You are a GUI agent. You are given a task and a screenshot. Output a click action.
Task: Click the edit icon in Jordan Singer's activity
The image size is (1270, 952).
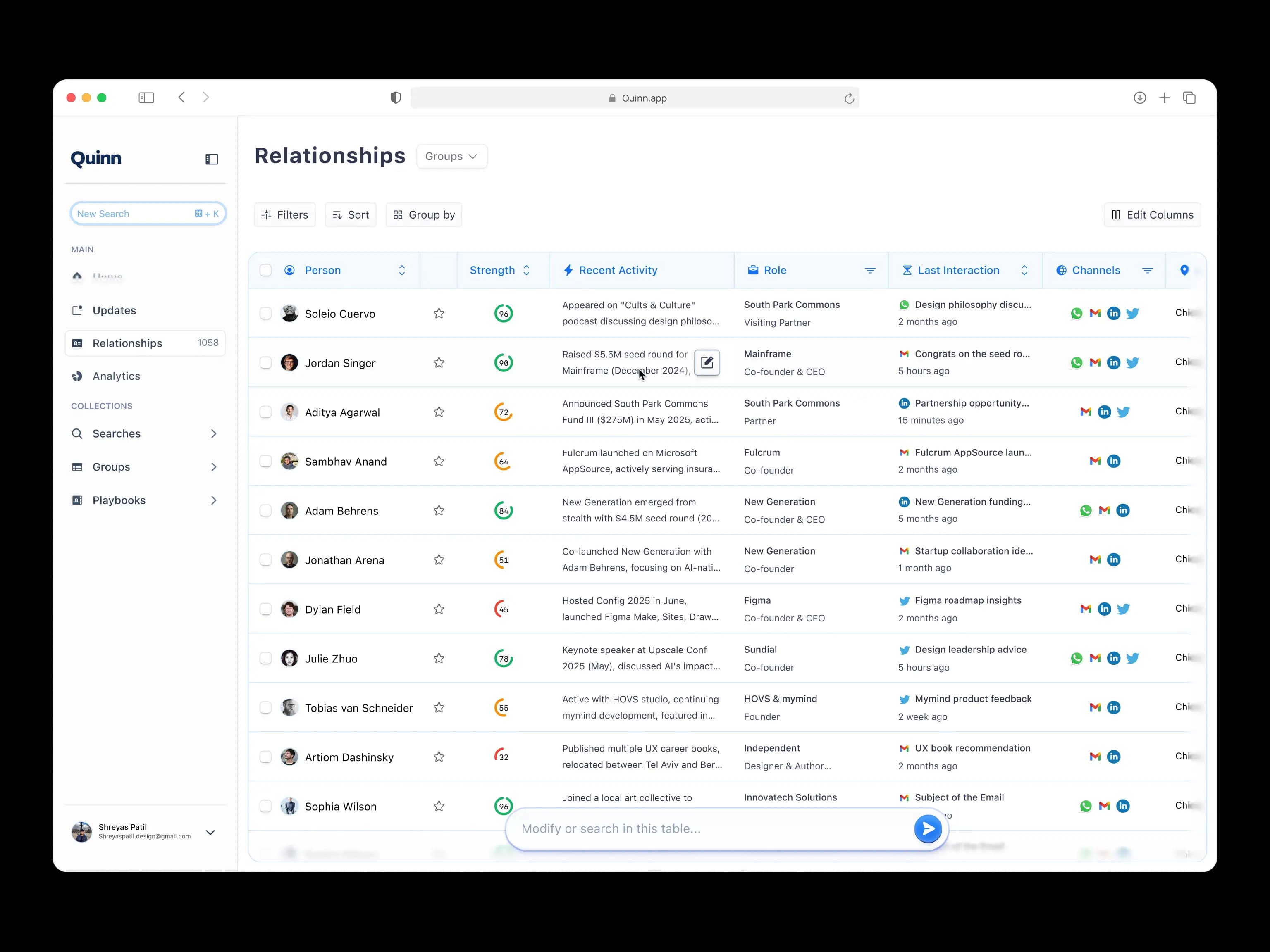pyautogui.click(x=707, y=362)
